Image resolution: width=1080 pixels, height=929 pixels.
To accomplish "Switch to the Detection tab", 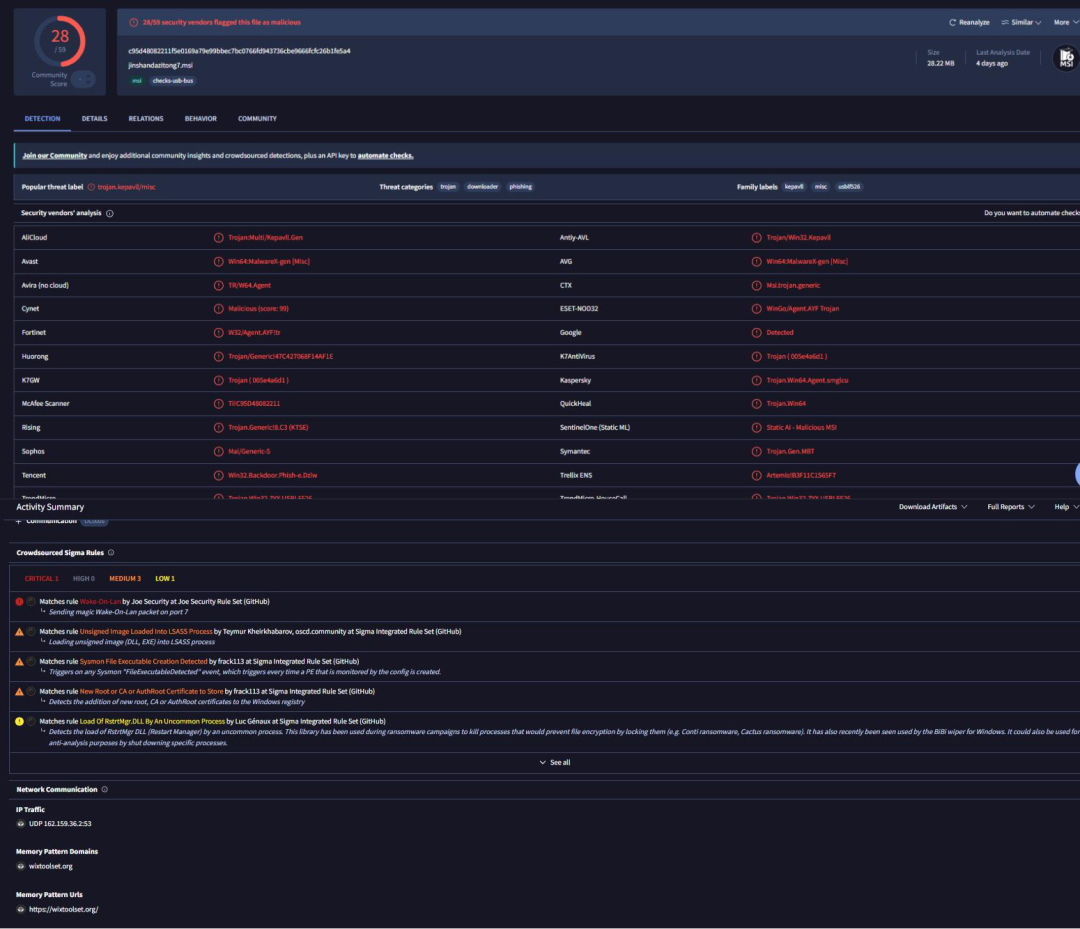I will (42, 119).
